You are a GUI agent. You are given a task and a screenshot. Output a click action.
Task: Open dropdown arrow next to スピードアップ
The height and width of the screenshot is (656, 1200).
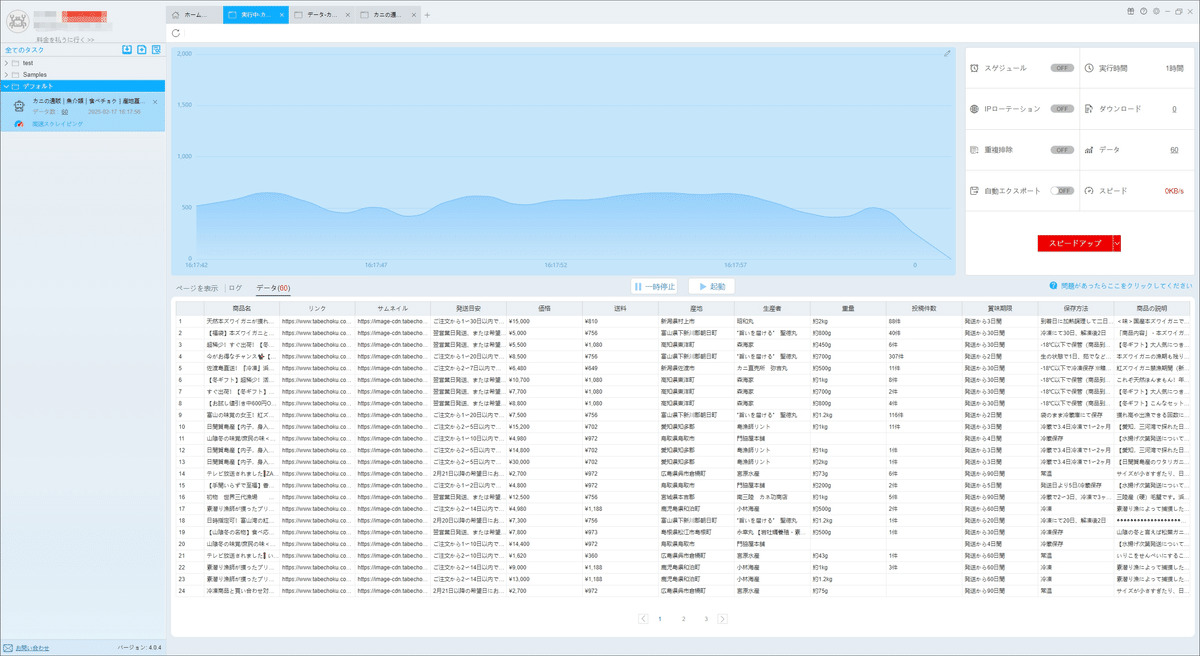pyautogui.click(x=1116, y=243)
